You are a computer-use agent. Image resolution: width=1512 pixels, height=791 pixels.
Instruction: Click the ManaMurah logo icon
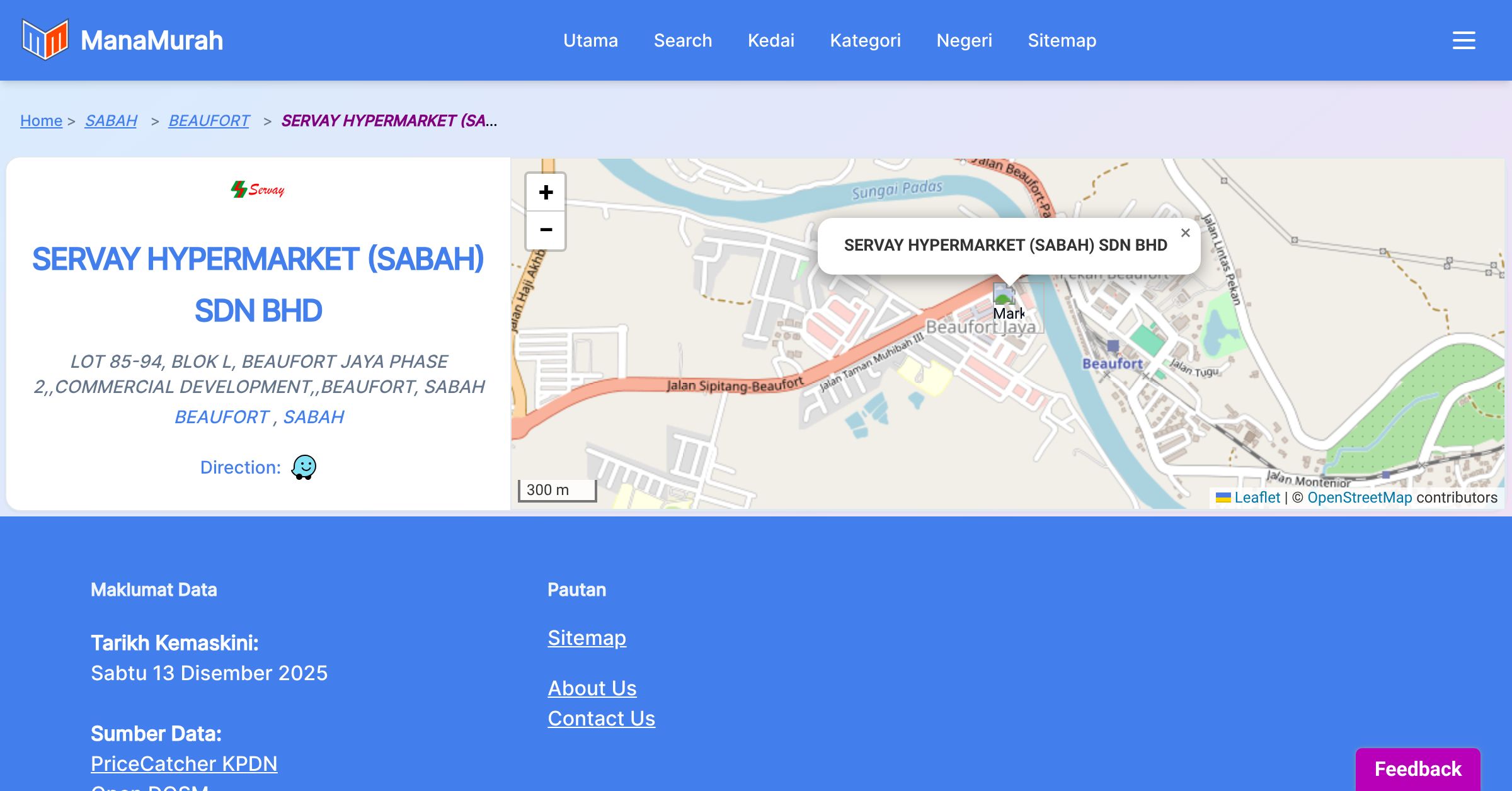[45, 40]
